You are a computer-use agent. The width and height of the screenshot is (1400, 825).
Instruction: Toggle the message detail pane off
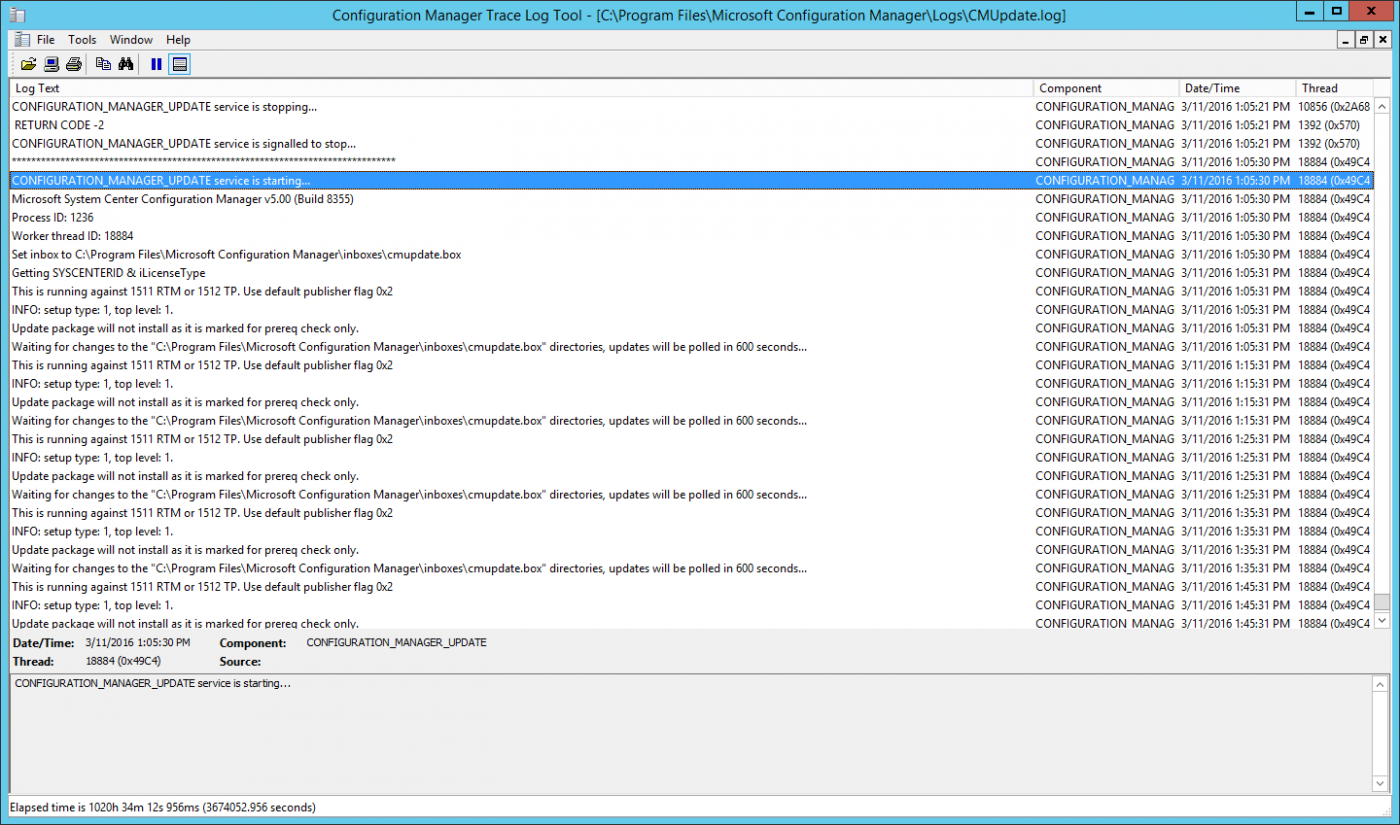pyautogui.click(x=180, y=63)
